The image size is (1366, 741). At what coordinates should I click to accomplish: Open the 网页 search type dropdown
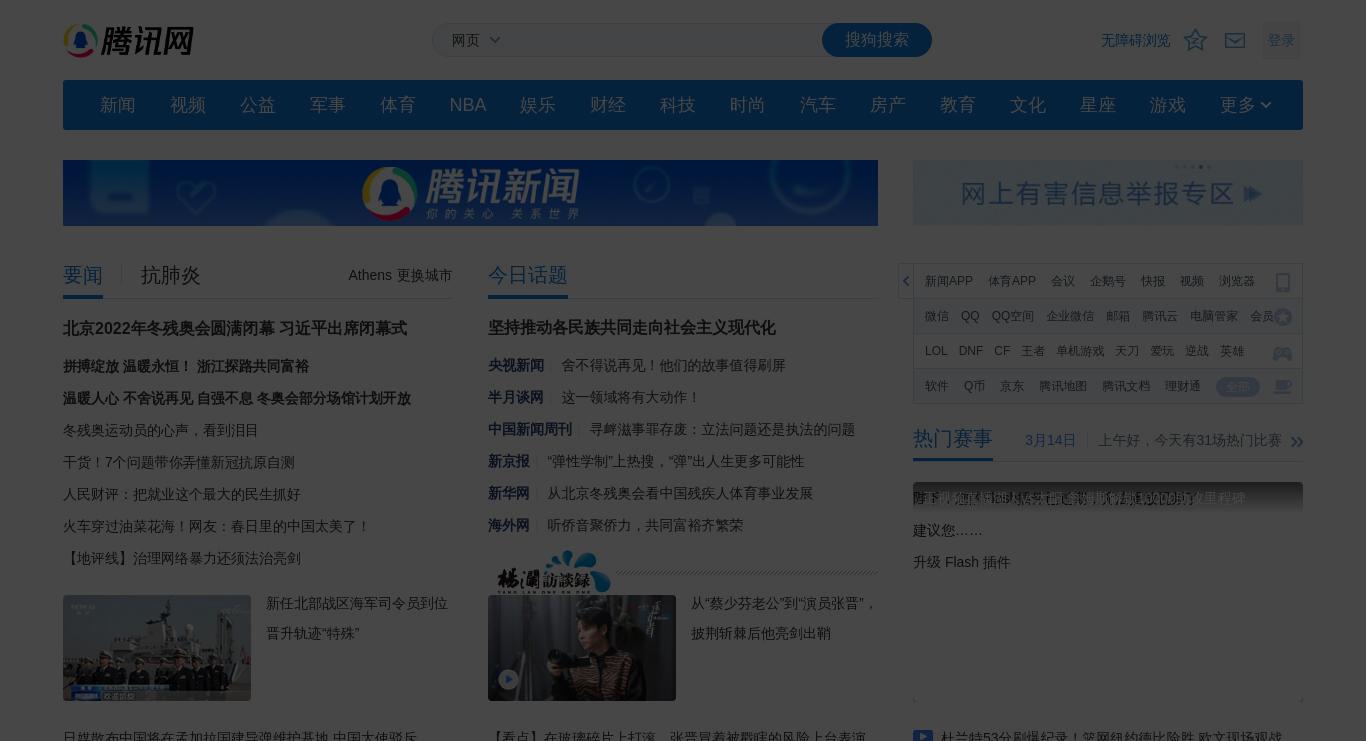(476, 40)
